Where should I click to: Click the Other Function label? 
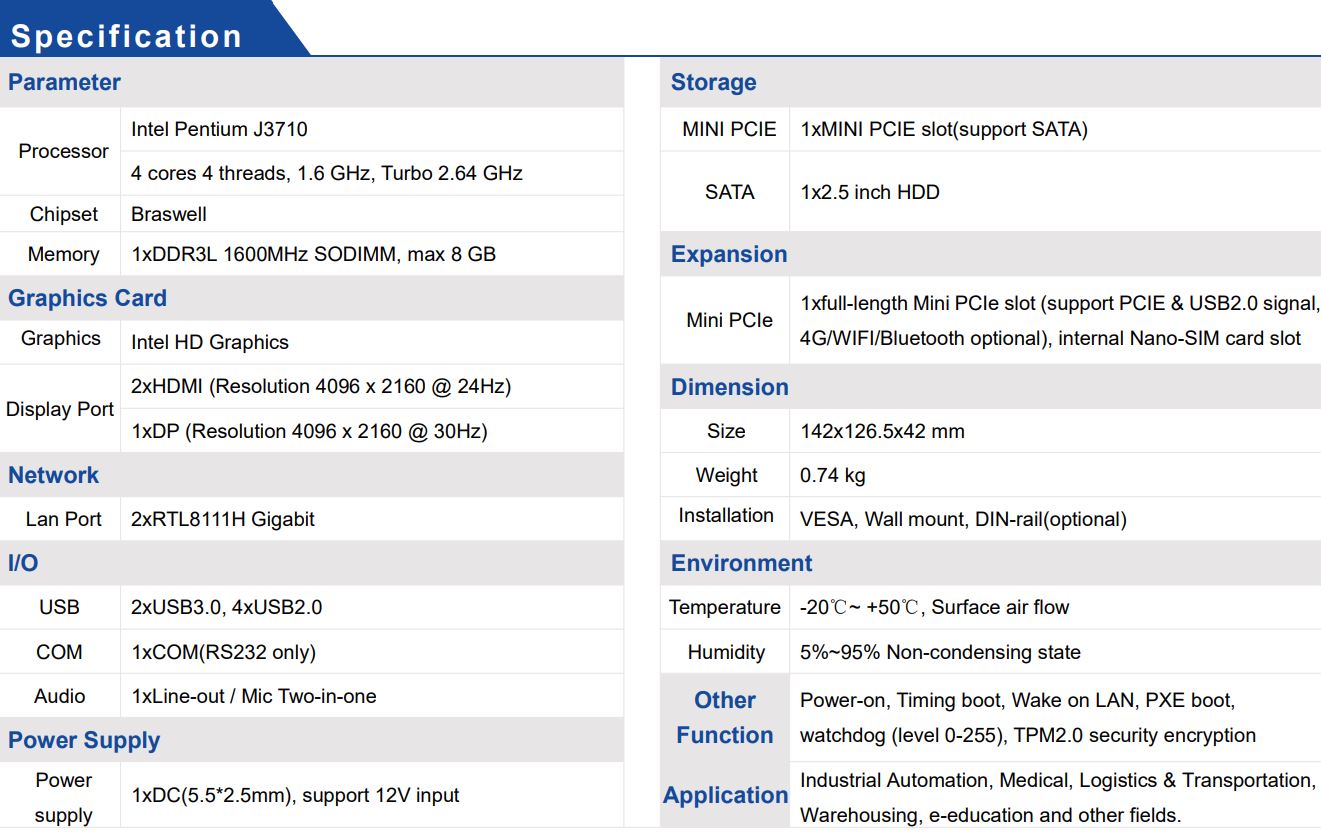[x=725, y=718]
